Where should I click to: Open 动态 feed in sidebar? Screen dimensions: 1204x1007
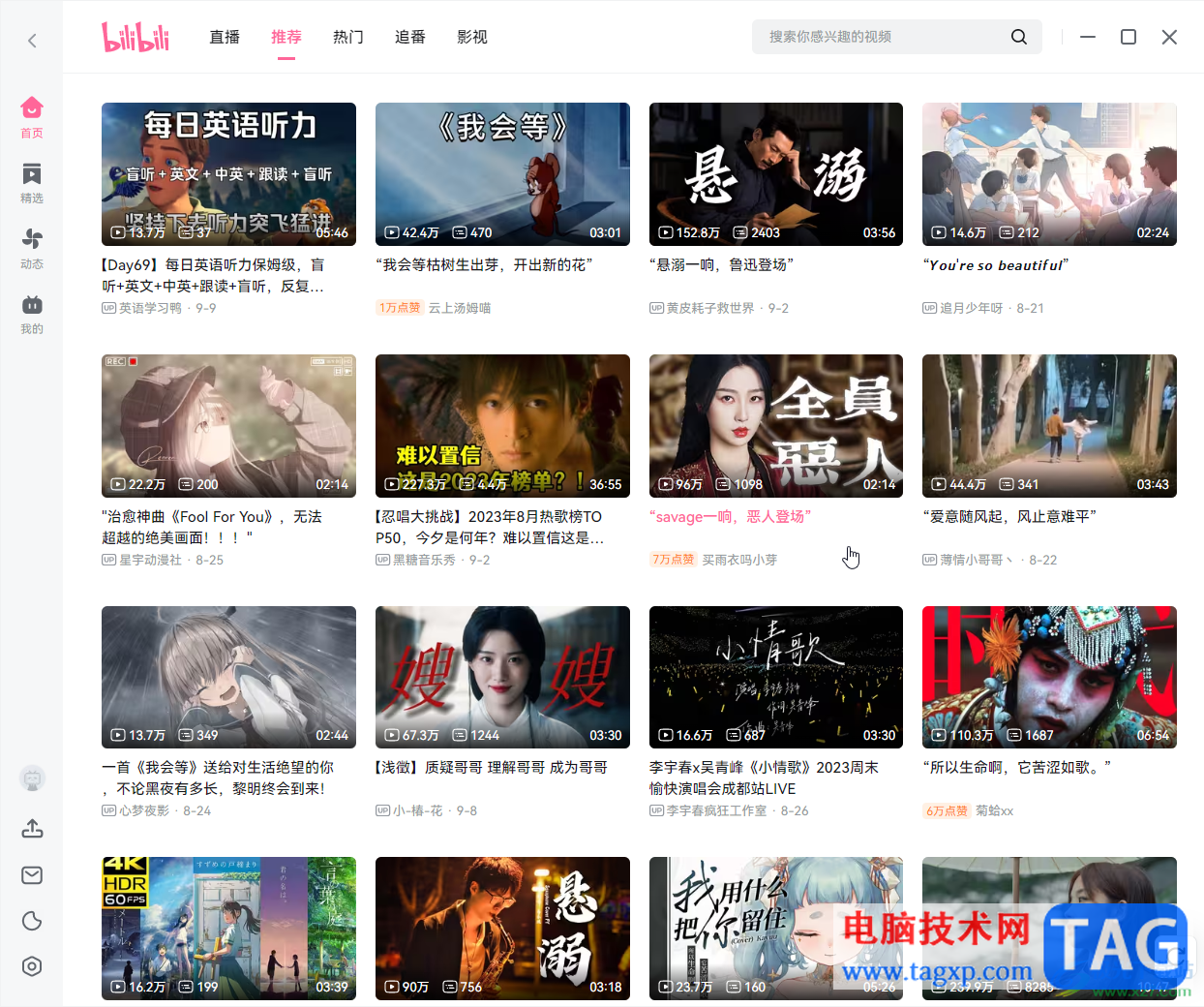coord(32,248)
